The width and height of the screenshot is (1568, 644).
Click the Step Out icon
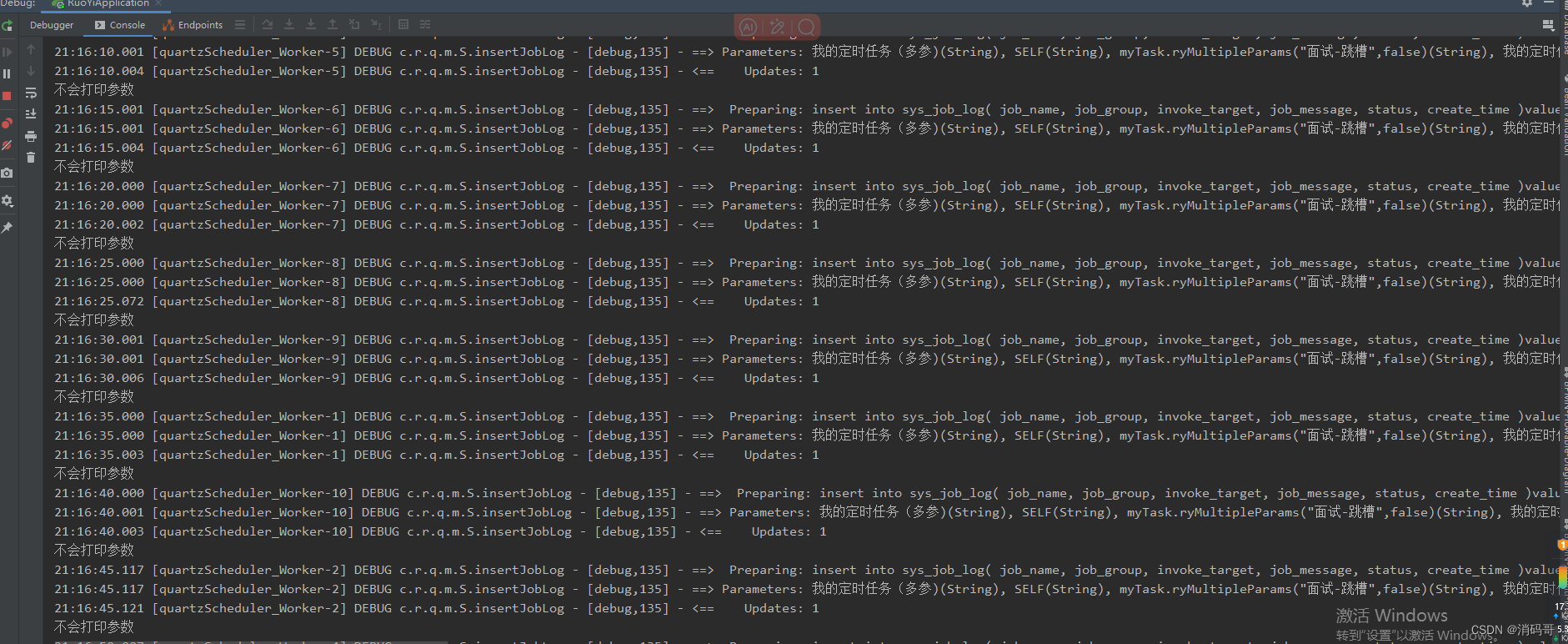click(333, 25)
